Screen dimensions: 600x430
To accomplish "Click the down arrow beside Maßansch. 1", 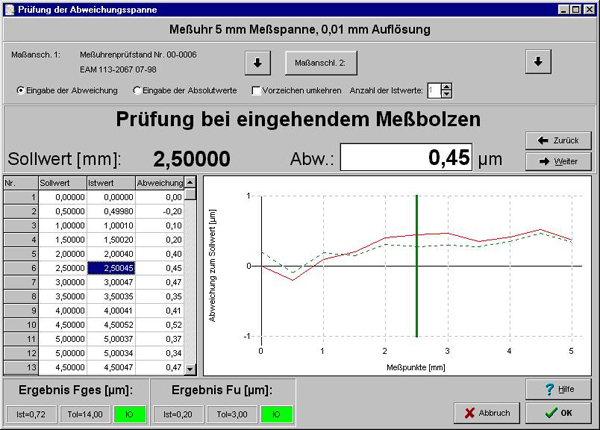I will click(x=258, y=63).
